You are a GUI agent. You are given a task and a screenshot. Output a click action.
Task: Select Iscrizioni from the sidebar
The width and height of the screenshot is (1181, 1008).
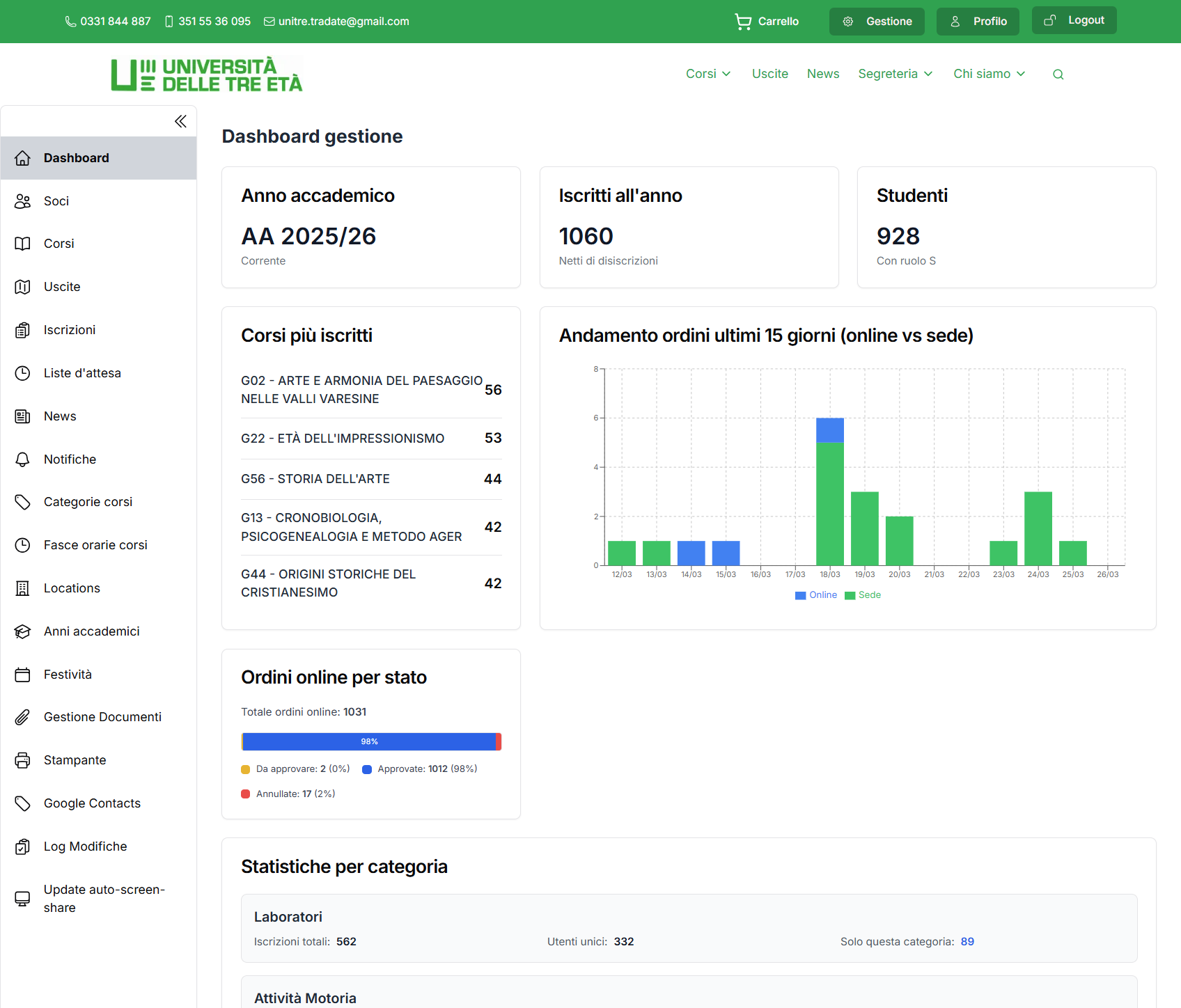[70, 330]
